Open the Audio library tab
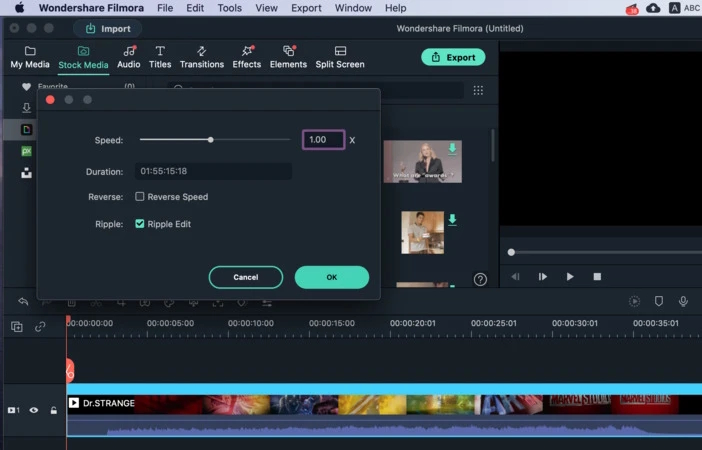Image resolution: width=702 pixels, height=450 pixels. (128, 57)
